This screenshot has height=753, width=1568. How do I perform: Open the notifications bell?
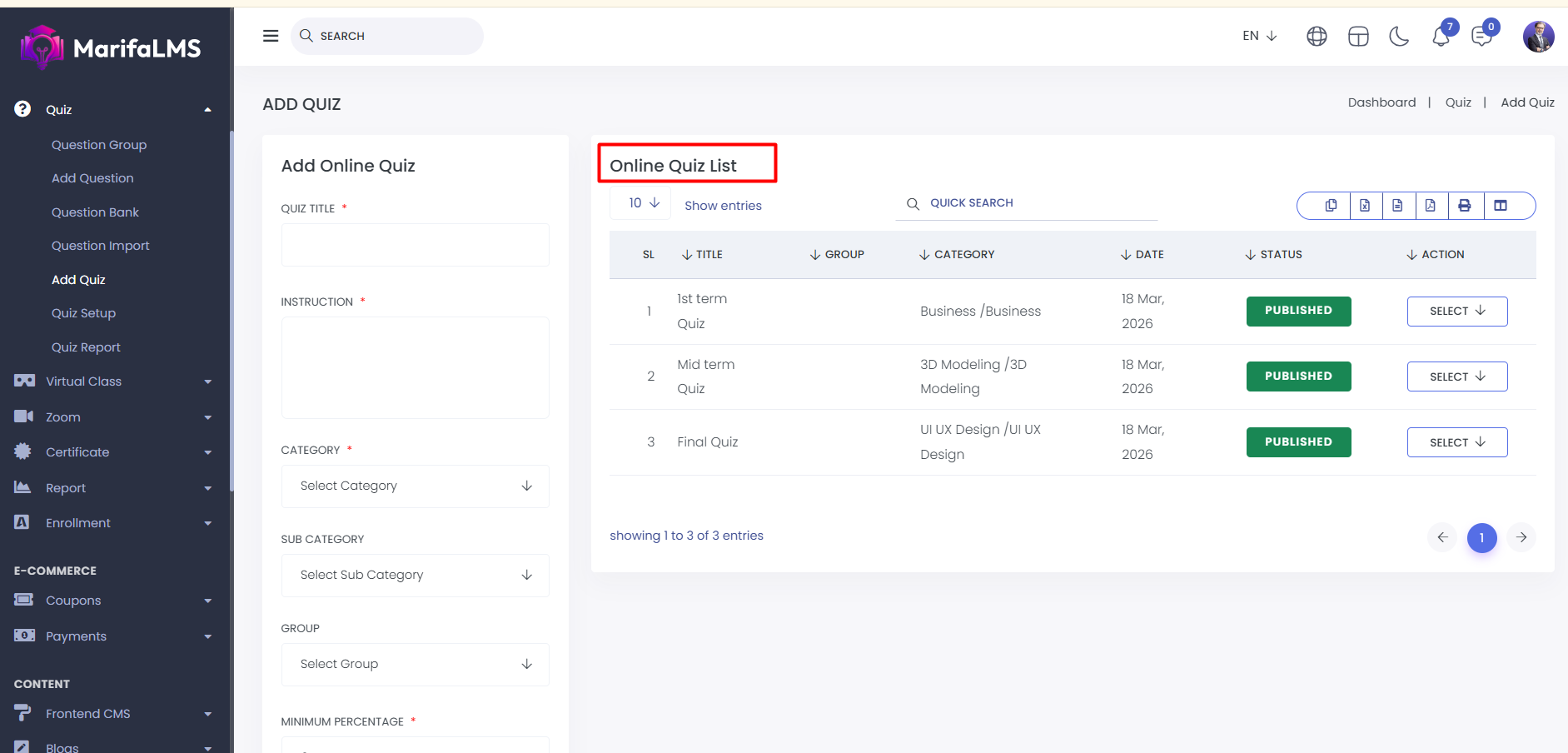pyautogui.click(x=1441, y=37)
